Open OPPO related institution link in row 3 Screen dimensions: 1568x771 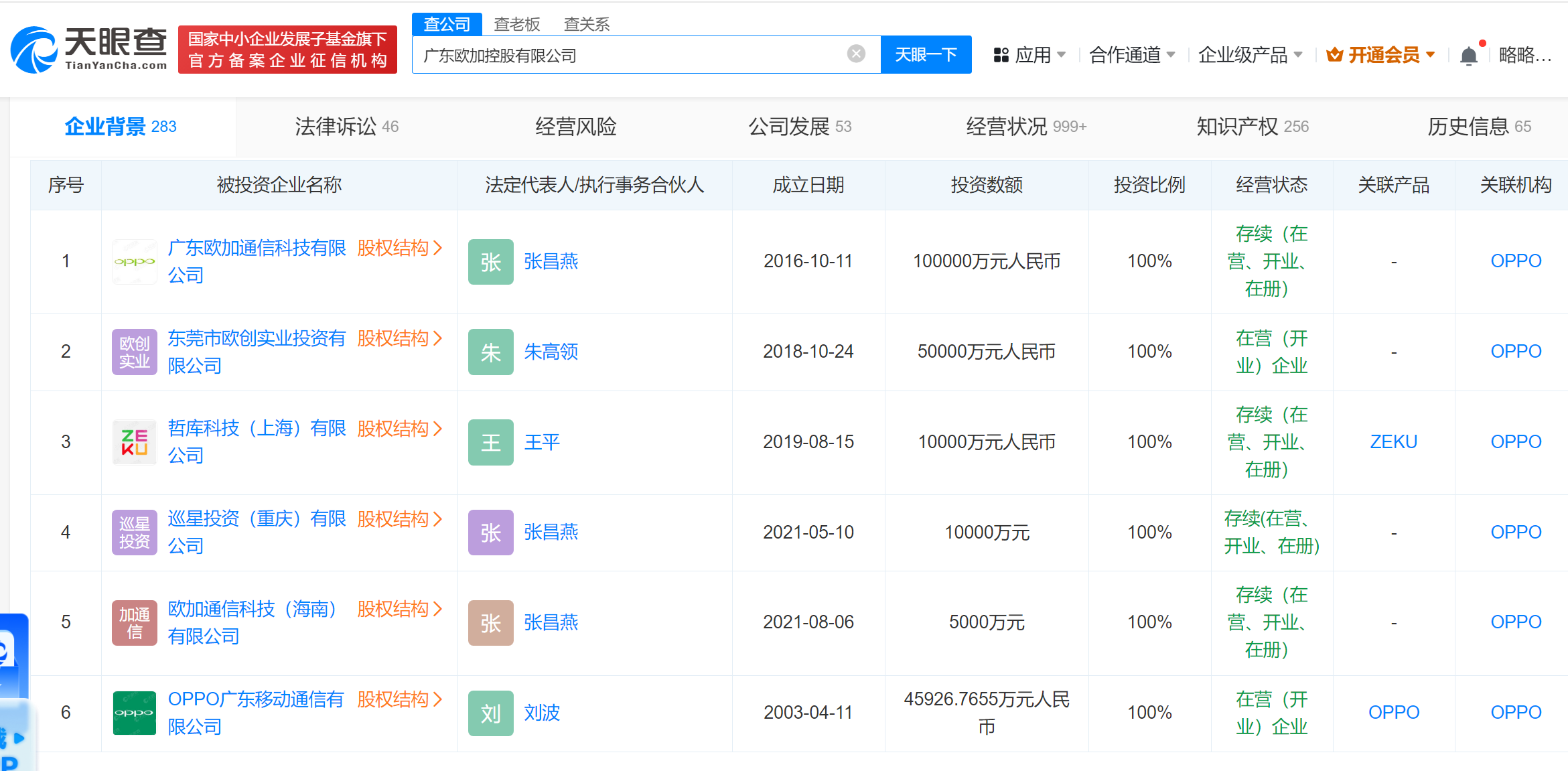point(1516,442)
